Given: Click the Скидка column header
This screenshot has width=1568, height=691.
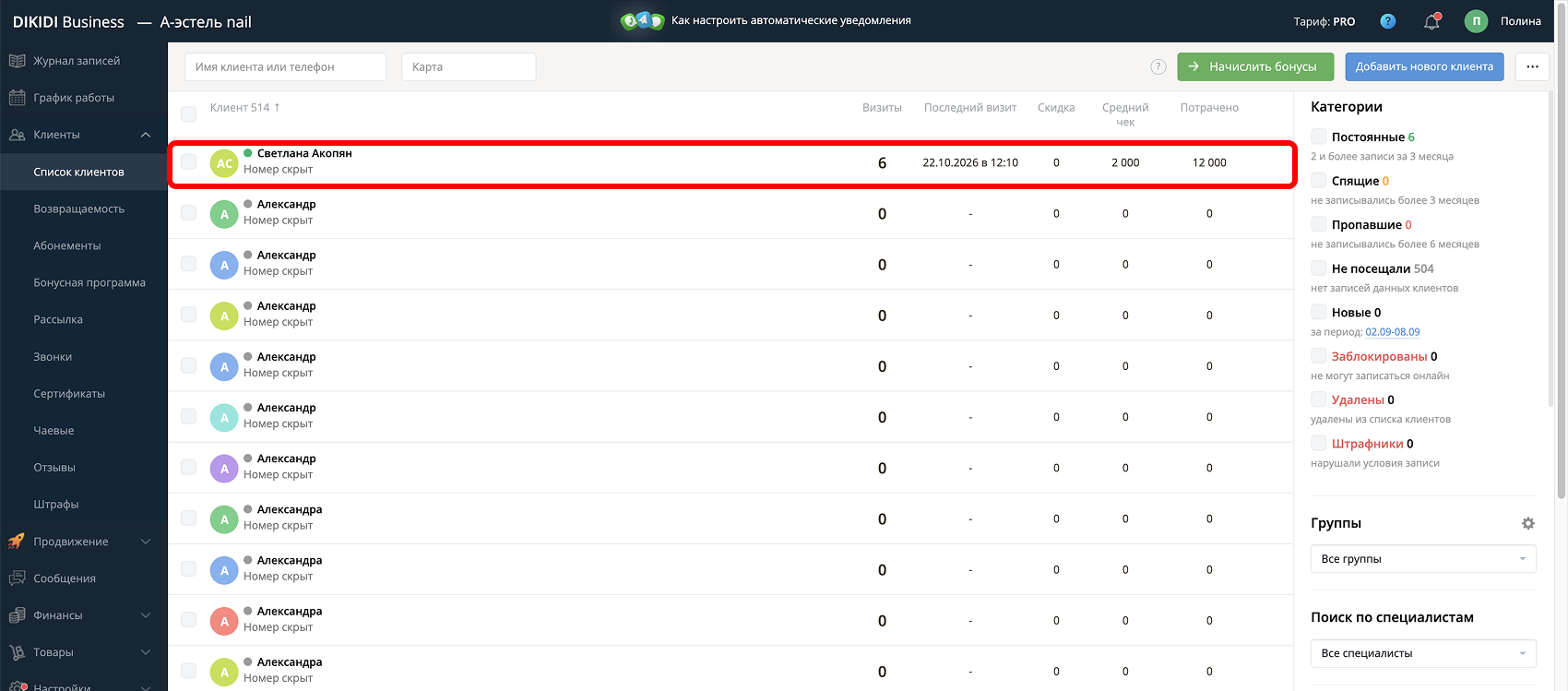Looking at the screenshot, I should tap(1056, 108).
